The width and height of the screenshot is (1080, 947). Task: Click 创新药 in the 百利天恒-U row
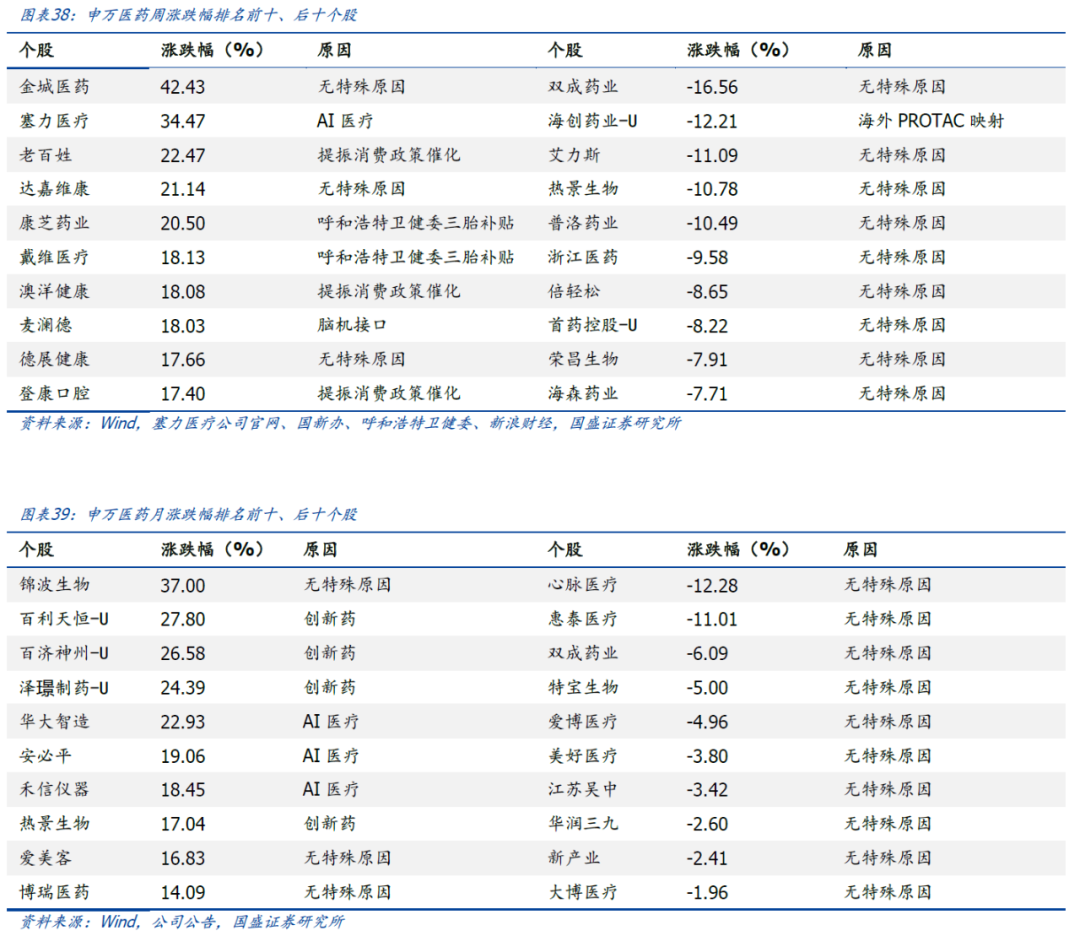[x=330, y=619]
